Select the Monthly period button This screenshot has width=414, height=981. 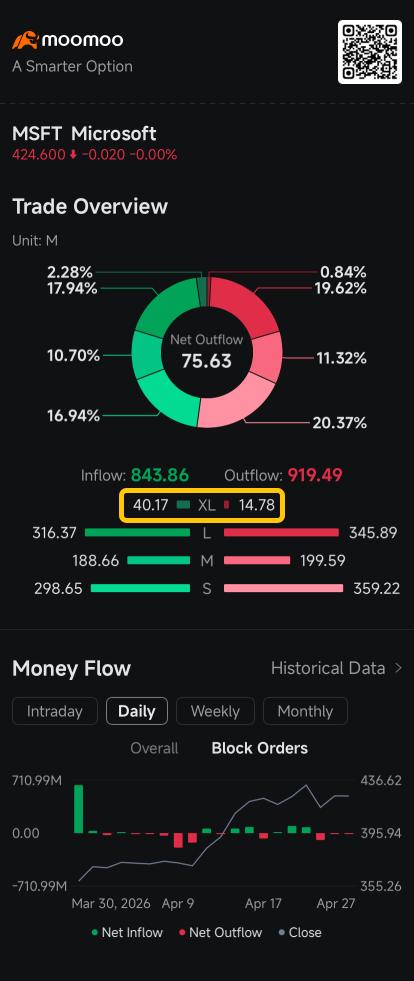(305, 711)
